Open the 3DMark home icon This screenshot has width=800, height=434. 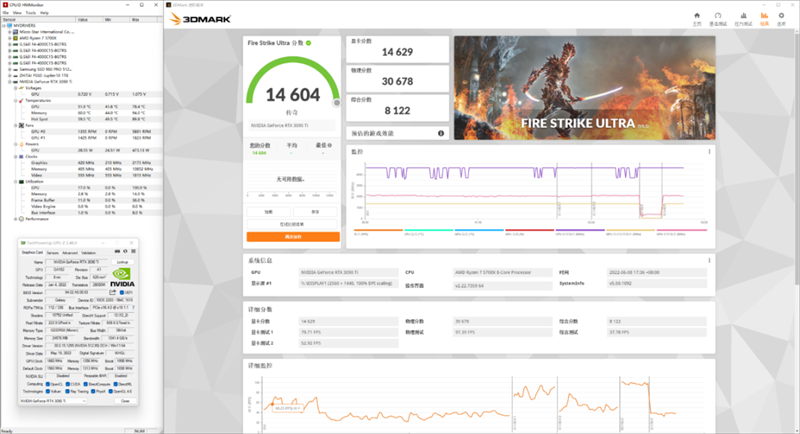tap(697, 16)
